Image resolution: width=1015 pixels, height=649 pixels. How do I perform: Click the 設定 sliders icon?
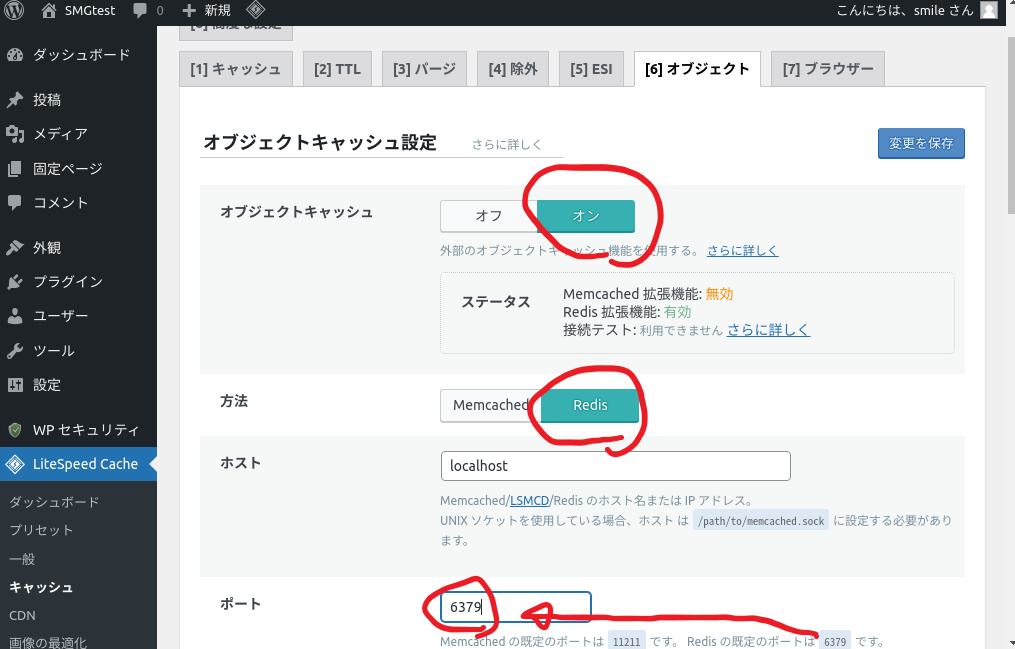[x=15, y=385]
